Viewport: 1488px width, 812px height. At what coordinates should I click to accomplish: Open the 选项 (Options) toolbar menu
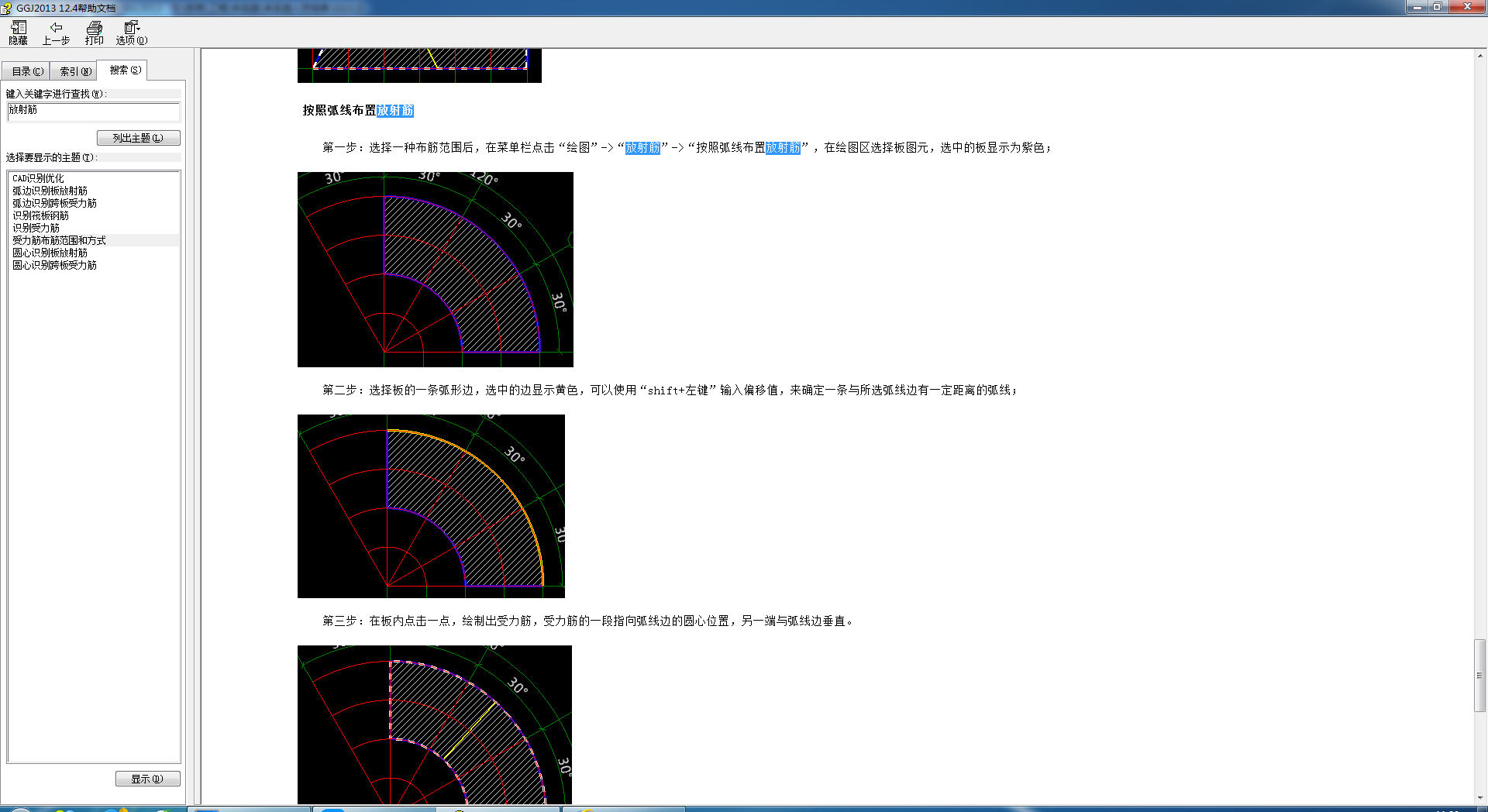pos(132,33)
